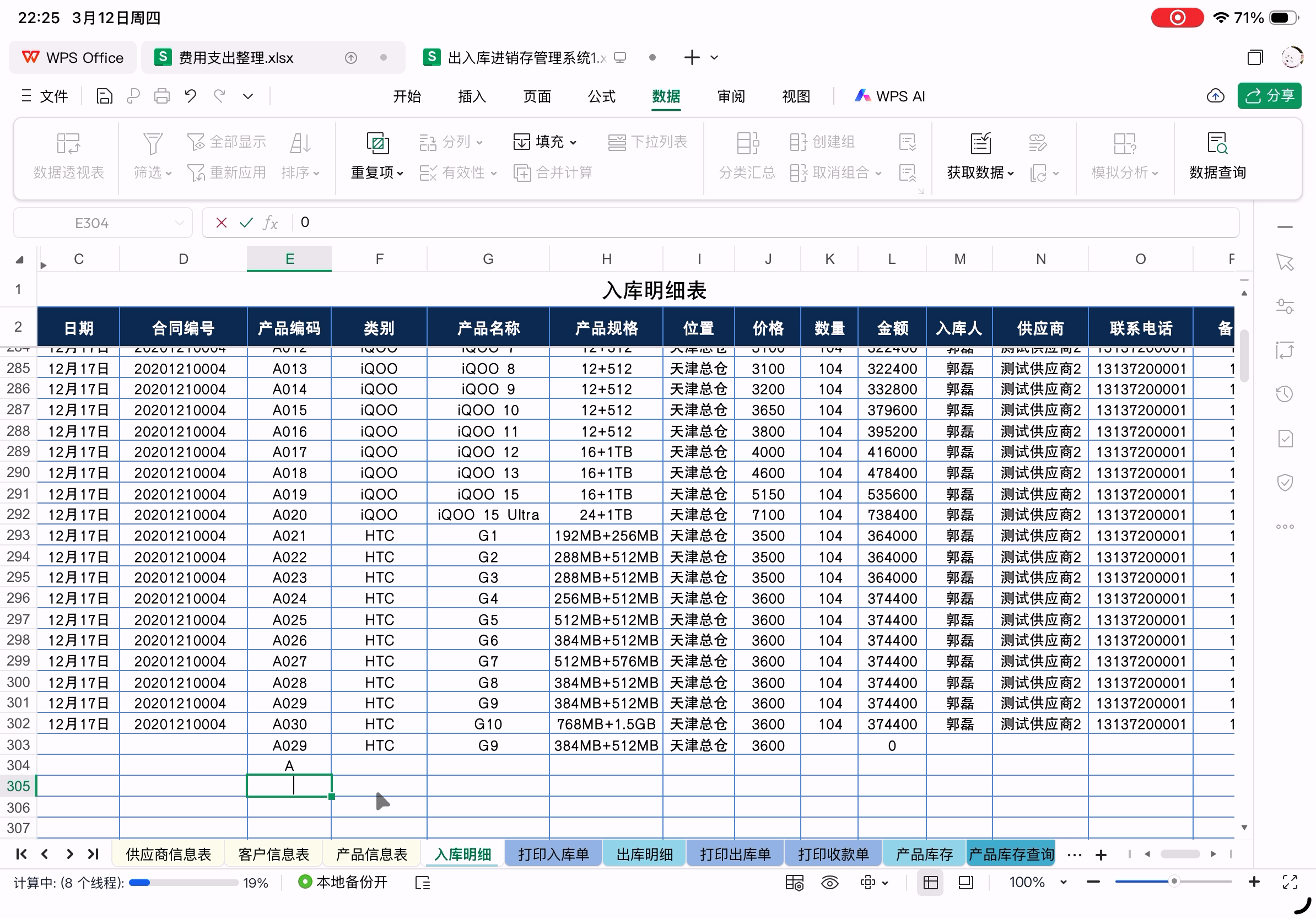
Task: Click the zoom slider handle
Action: [1174, 882]
